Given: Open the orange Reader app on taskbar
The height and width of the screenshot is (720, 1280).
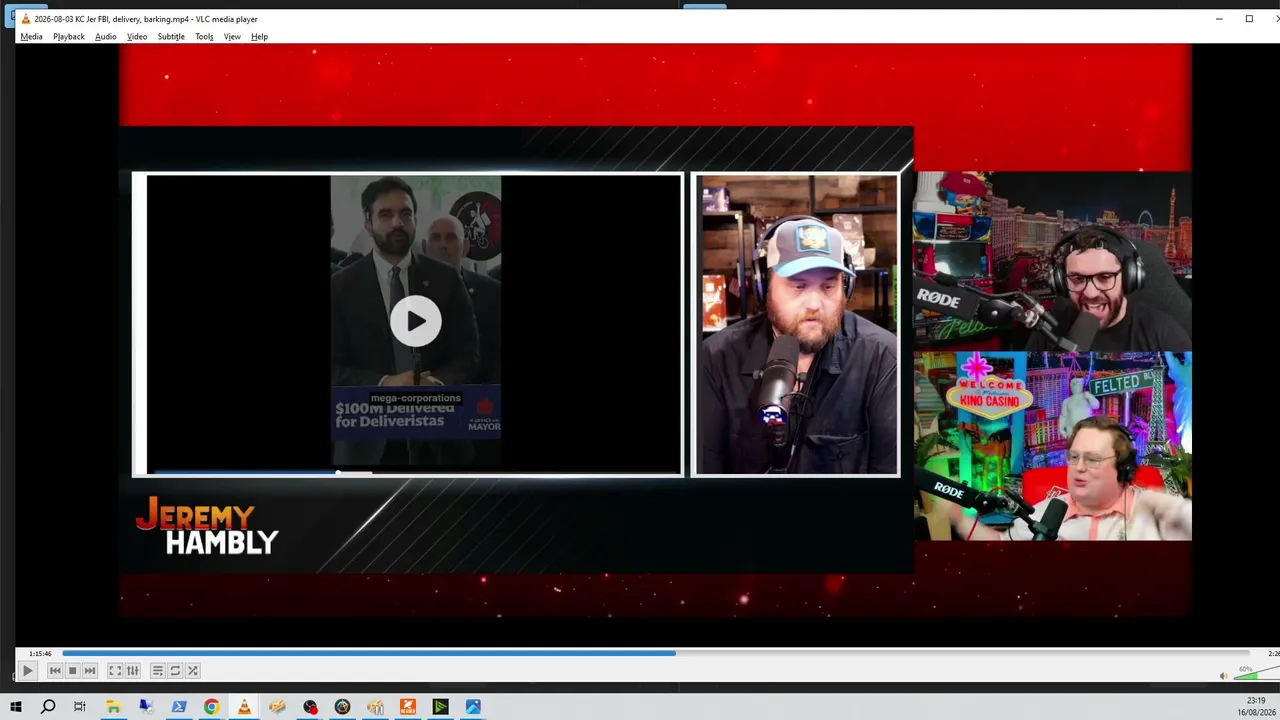Looking at the screenshot, I should tap(408, 707).
